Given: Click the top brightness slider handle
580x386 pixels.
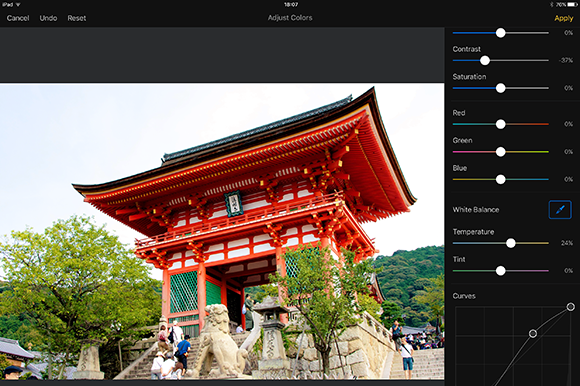Looking at the screenshot, I should (500, 33).
